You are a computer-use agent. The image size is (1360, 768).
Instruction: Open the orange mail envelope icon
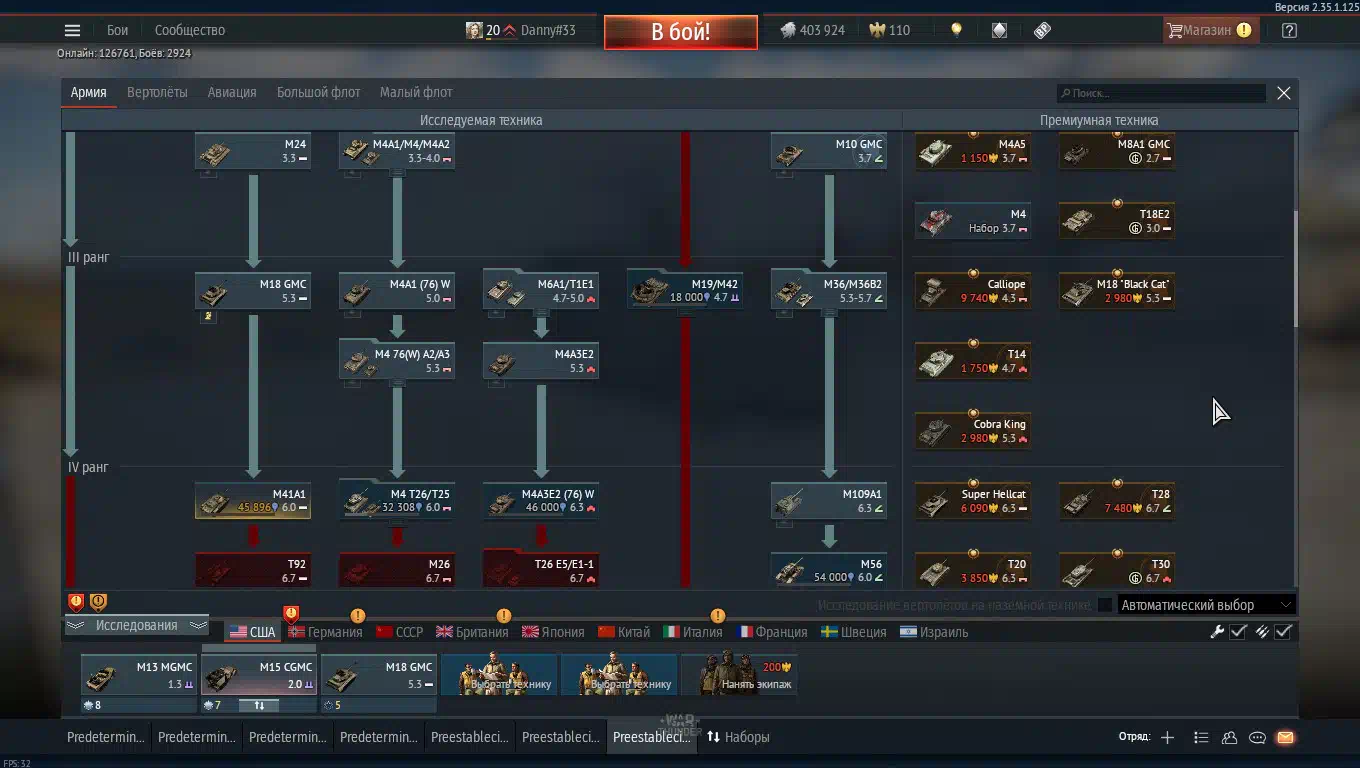1285,737
